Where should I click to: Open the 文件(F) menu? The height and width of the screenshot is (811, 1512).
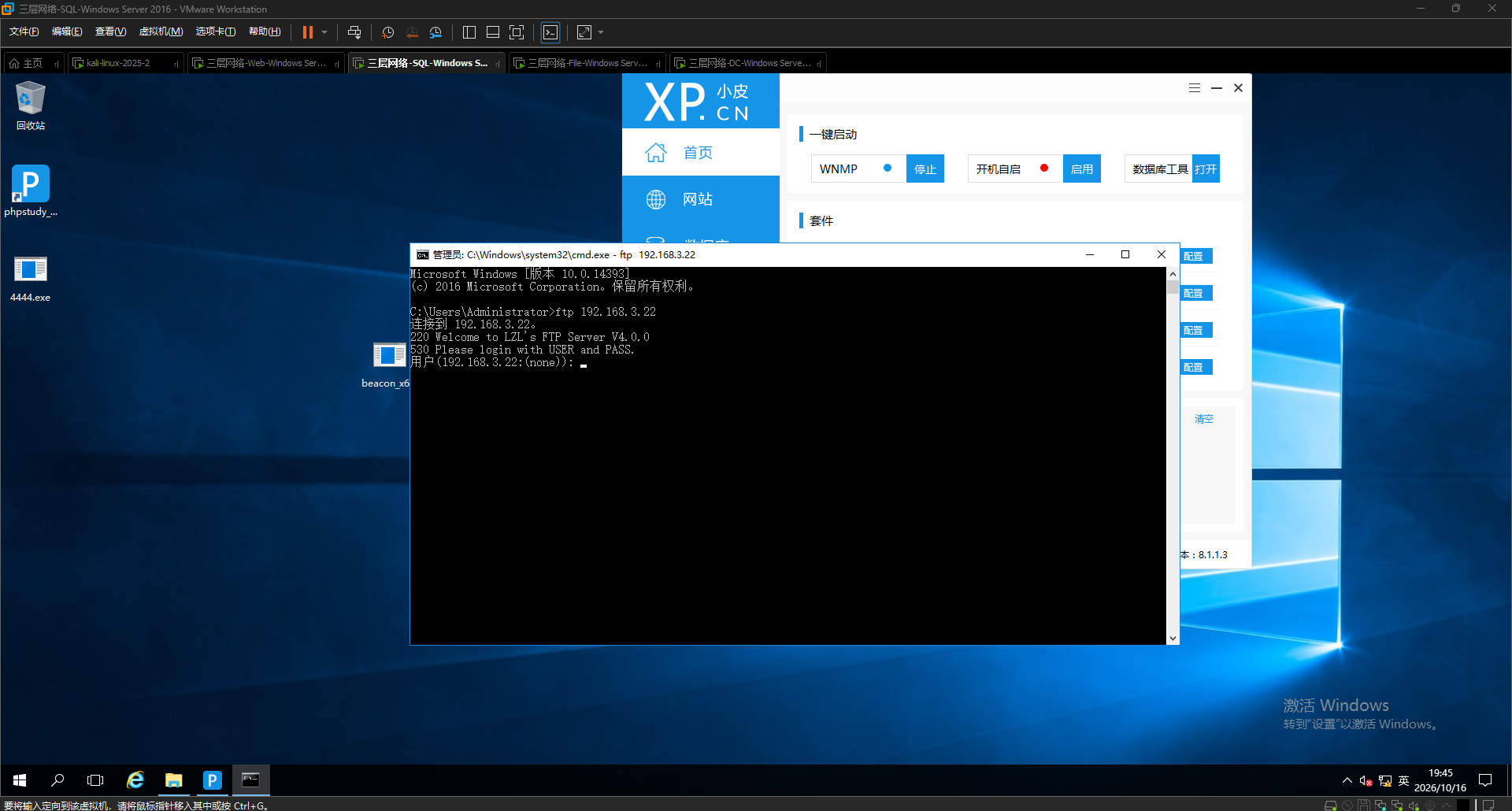pos(24,31)
